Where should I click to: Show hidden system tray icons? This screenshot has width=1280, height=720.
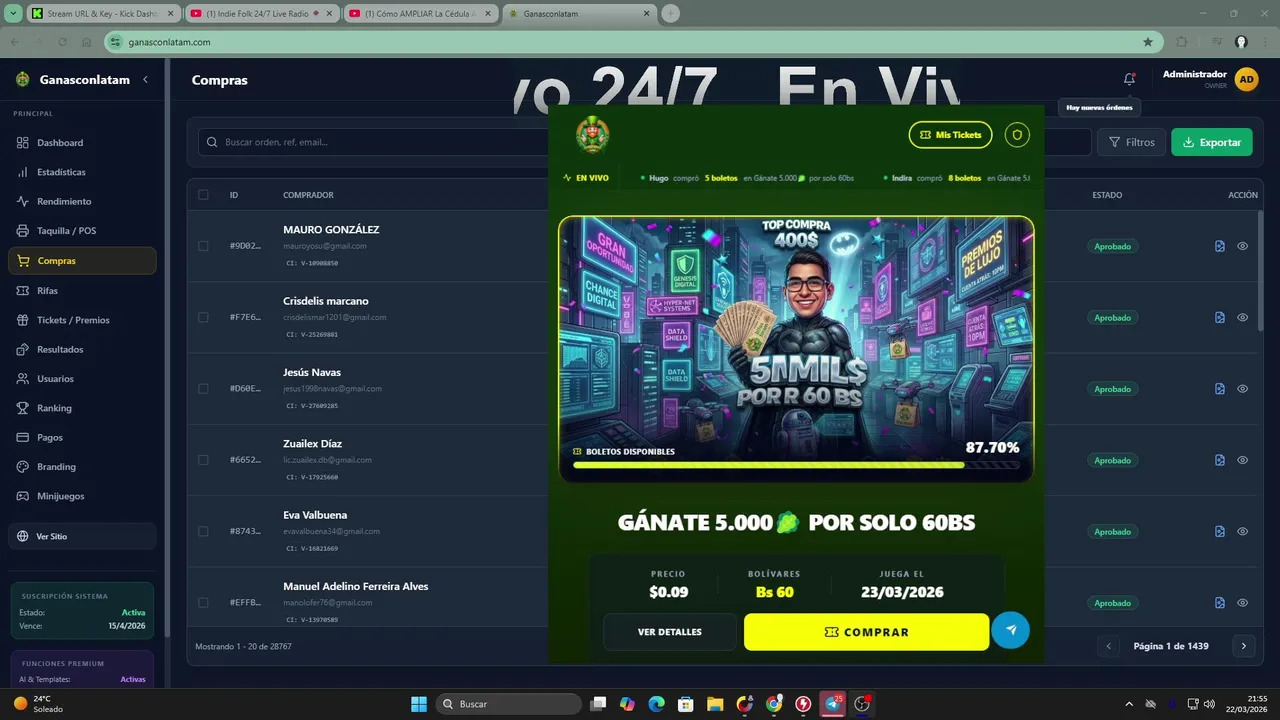[1129, 704]
